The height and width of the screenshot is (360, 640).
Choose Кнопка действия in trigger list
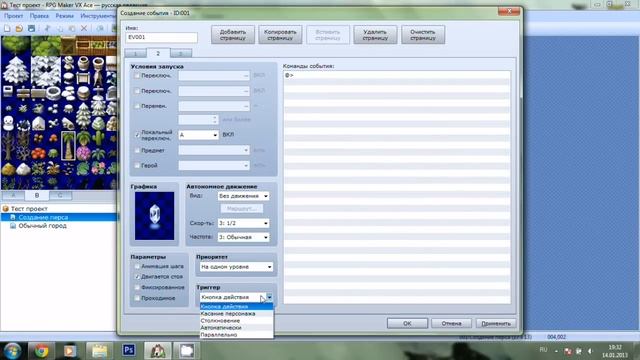point(236,307)
